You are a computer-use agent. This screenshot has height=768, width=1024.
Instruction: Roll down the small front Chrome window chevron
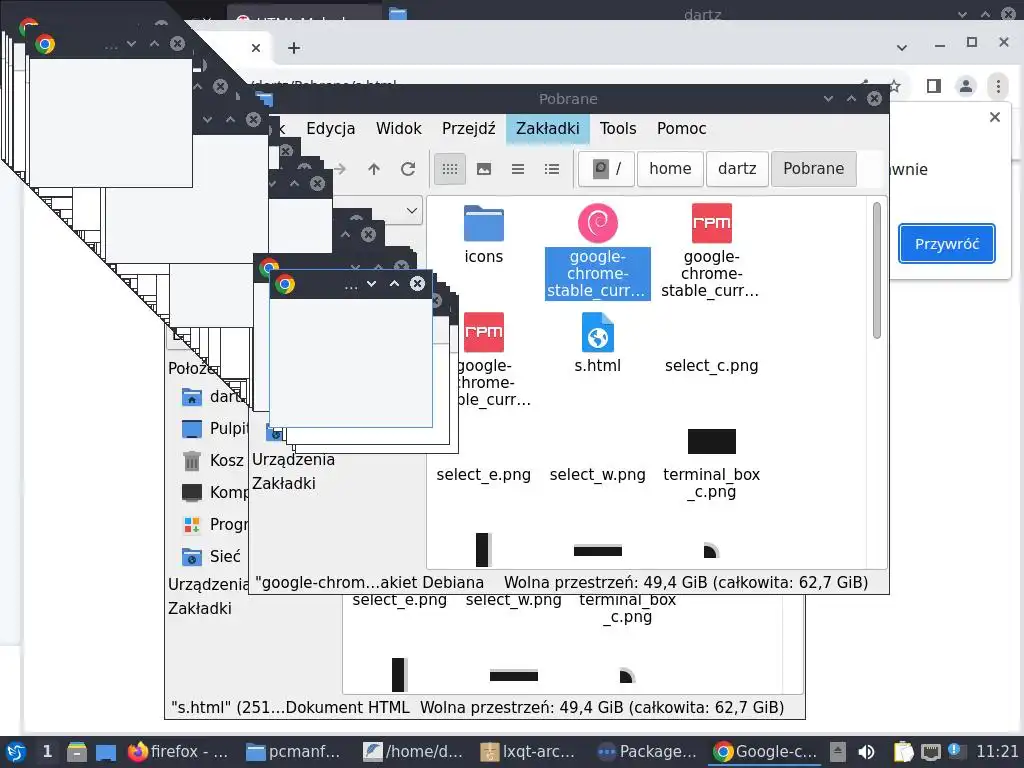tap(372, 284)
